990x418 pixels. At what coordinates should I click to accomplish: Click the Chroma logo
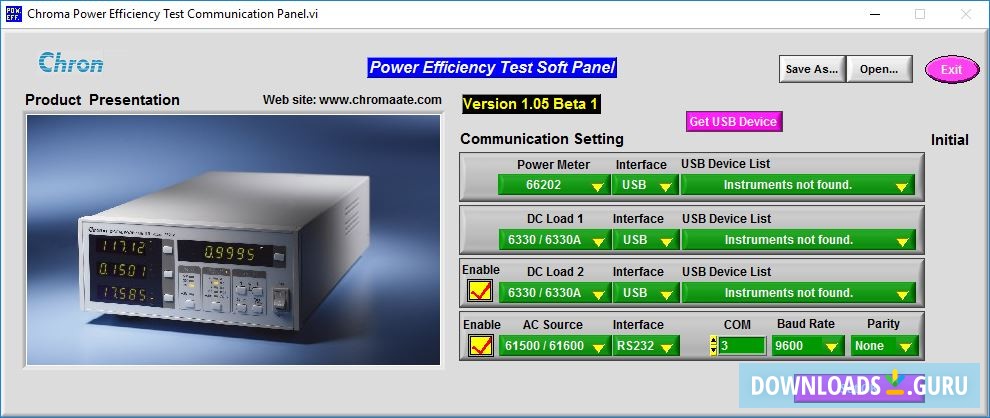point(71,64)
